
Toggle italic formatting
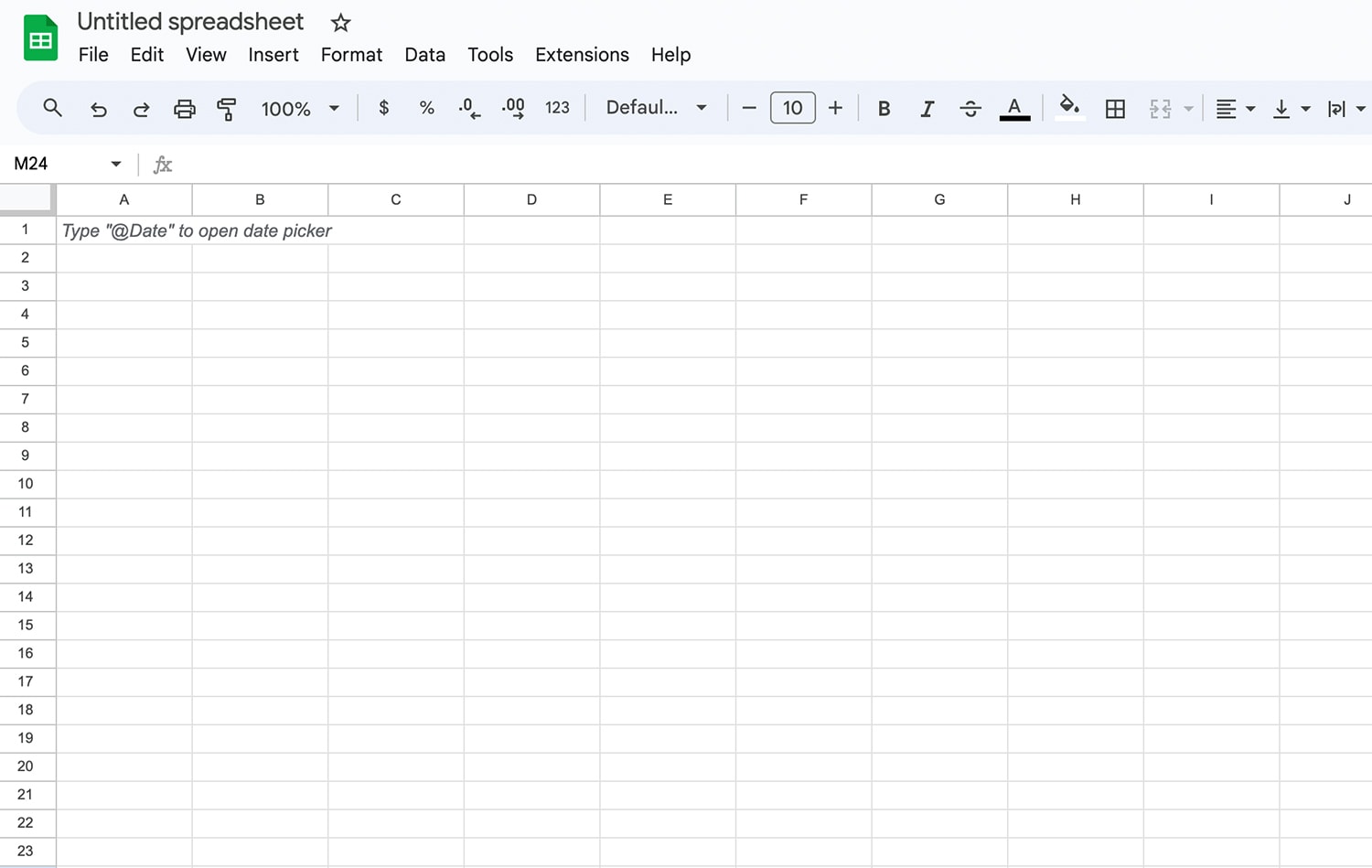[927, 108]
